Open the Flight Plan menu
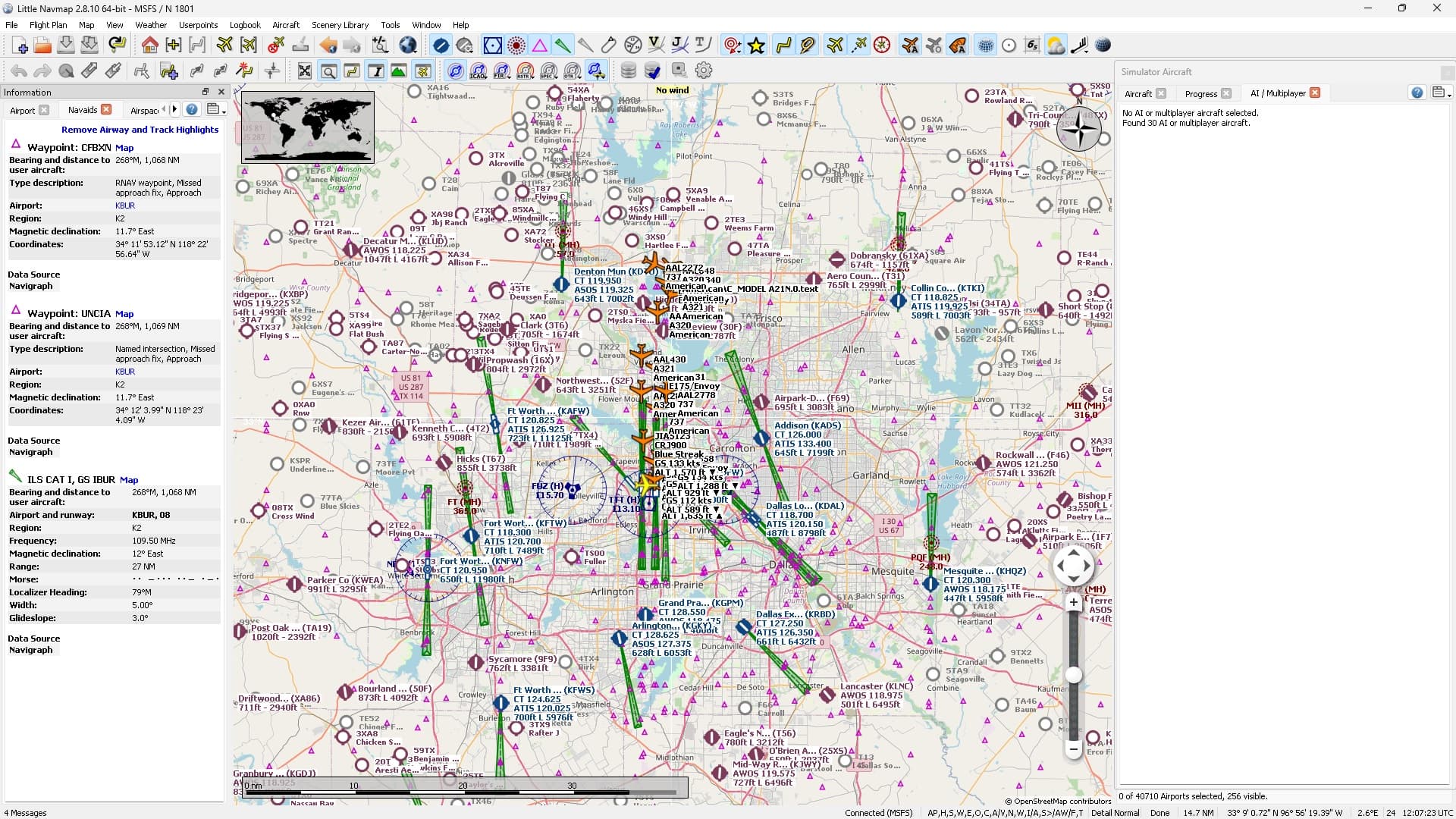Screen dimensions: 1456x819 49,25
